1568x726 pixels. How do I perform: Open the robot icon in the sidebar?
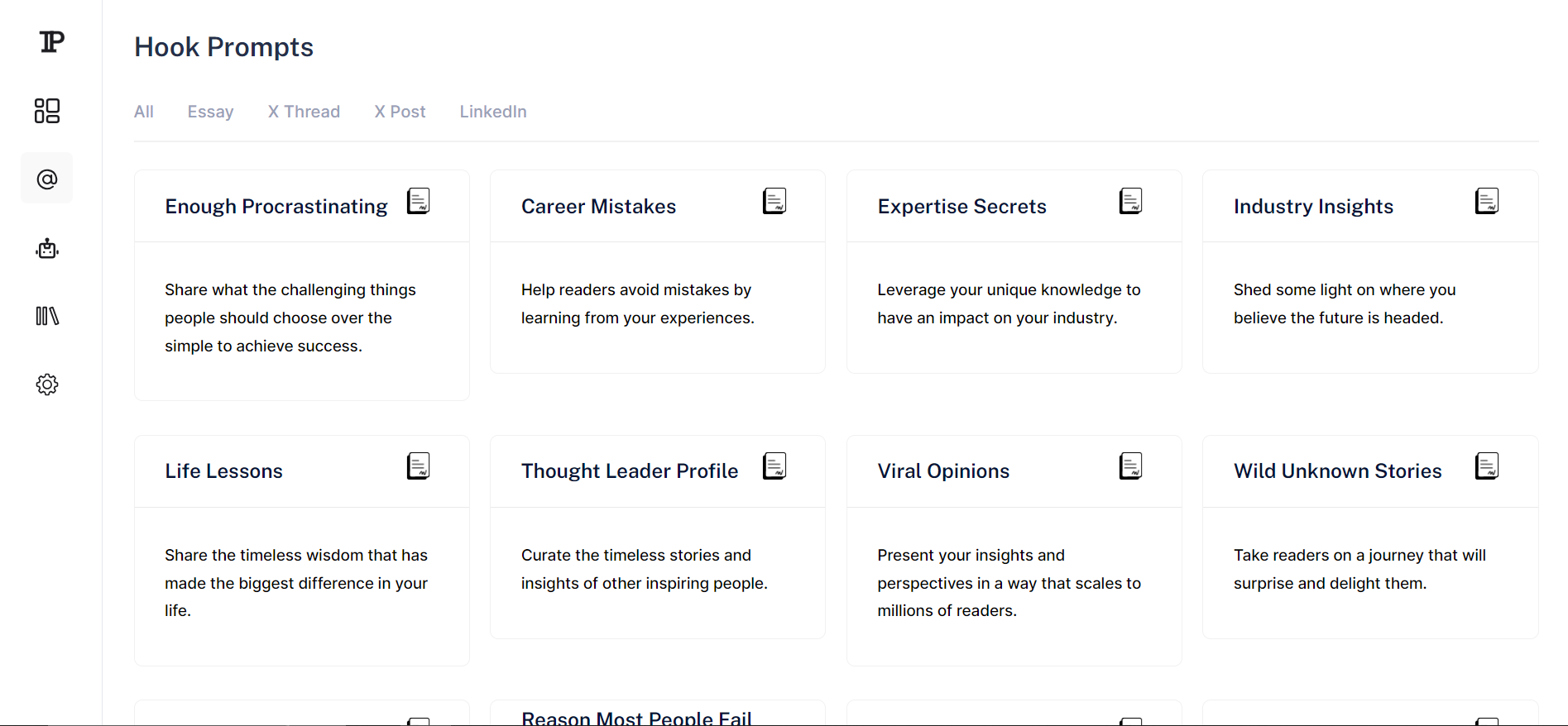(x=47, y=248)
